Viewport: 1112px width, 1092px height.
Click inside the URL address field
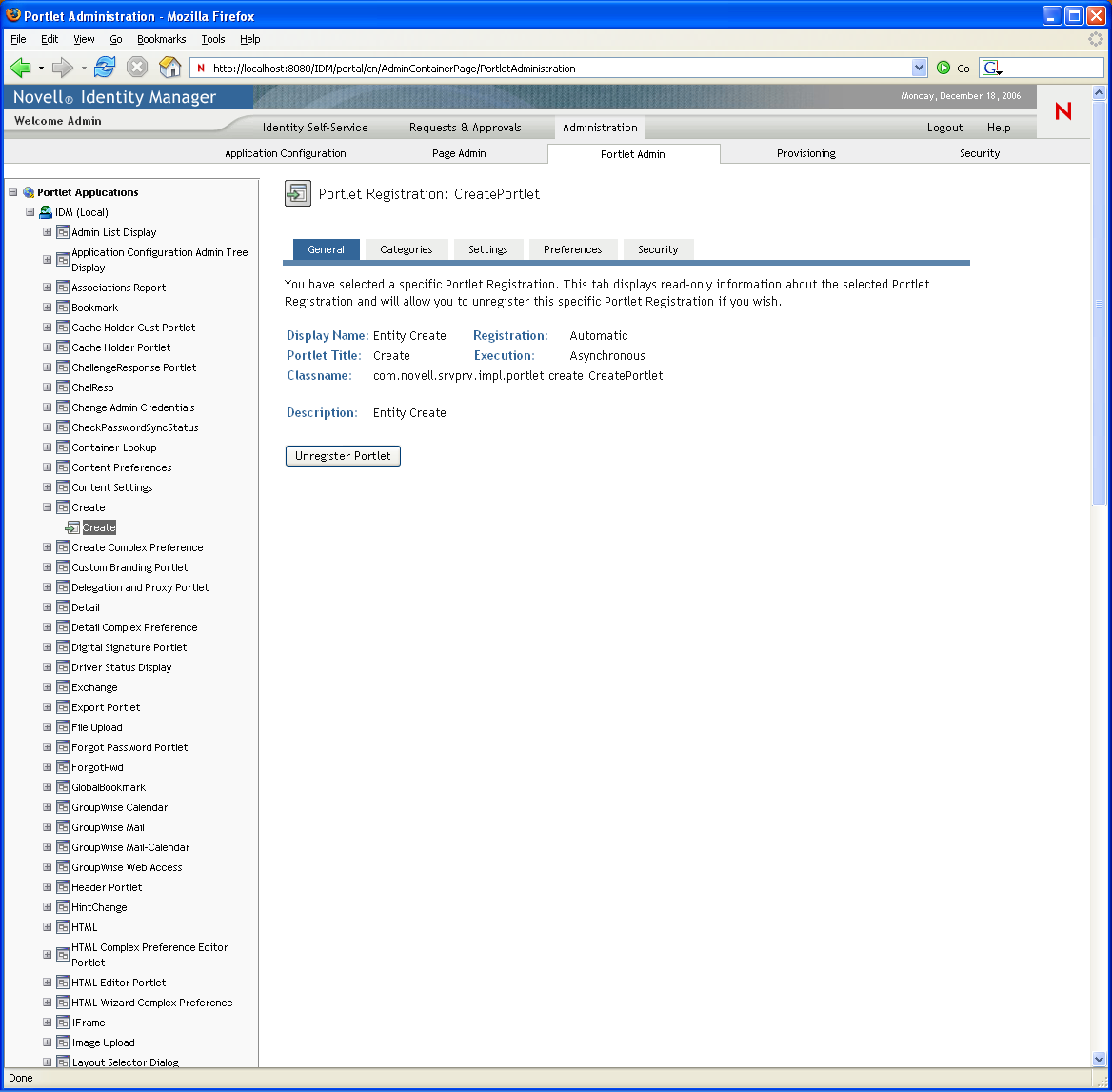coord(560,69)
